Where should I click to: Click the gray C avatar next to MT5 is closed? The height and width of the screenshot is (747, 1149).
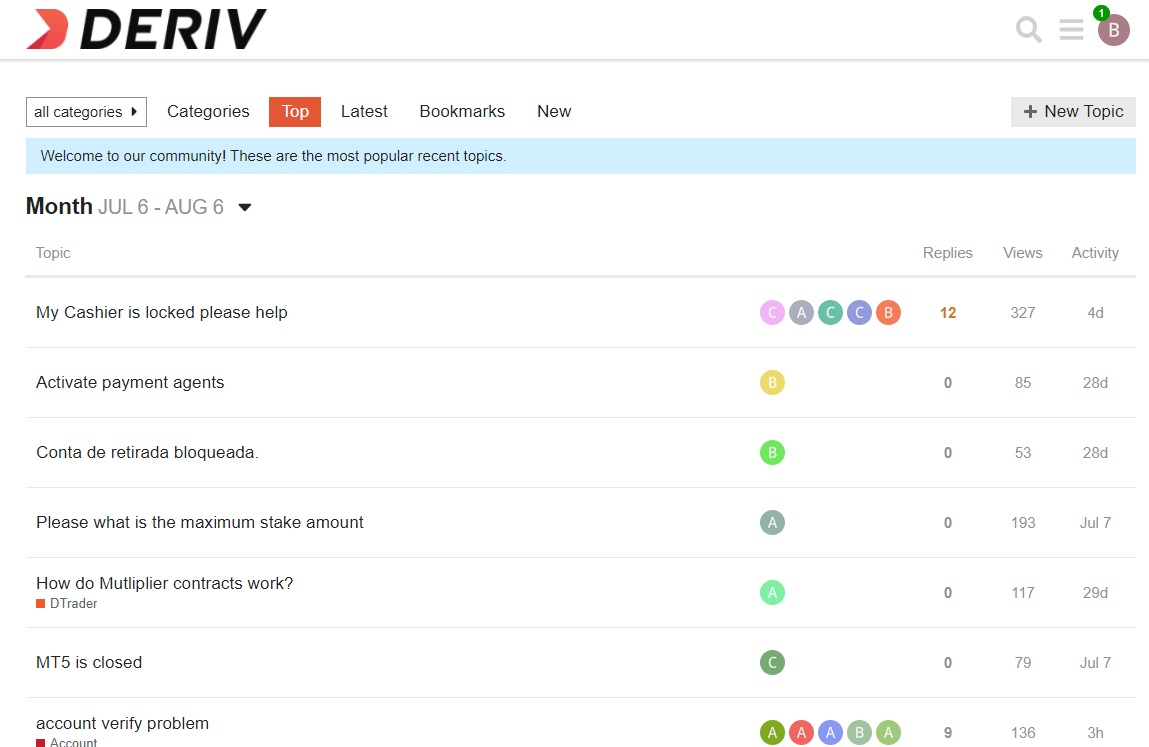click(x=772, y=662)
